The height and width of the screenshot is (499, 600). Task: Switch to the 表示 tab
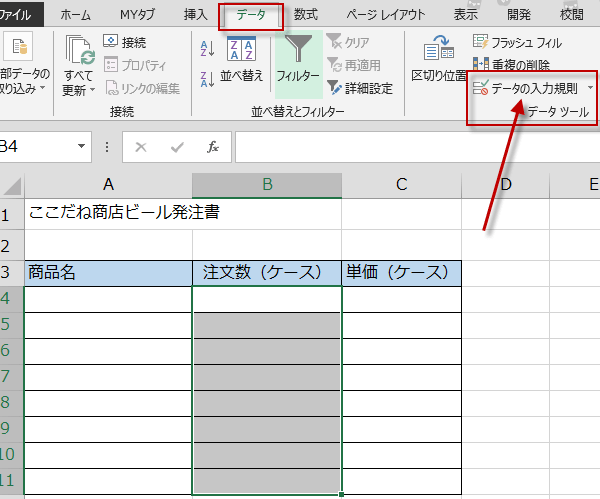pyautogui.click(x=466, y=15)
